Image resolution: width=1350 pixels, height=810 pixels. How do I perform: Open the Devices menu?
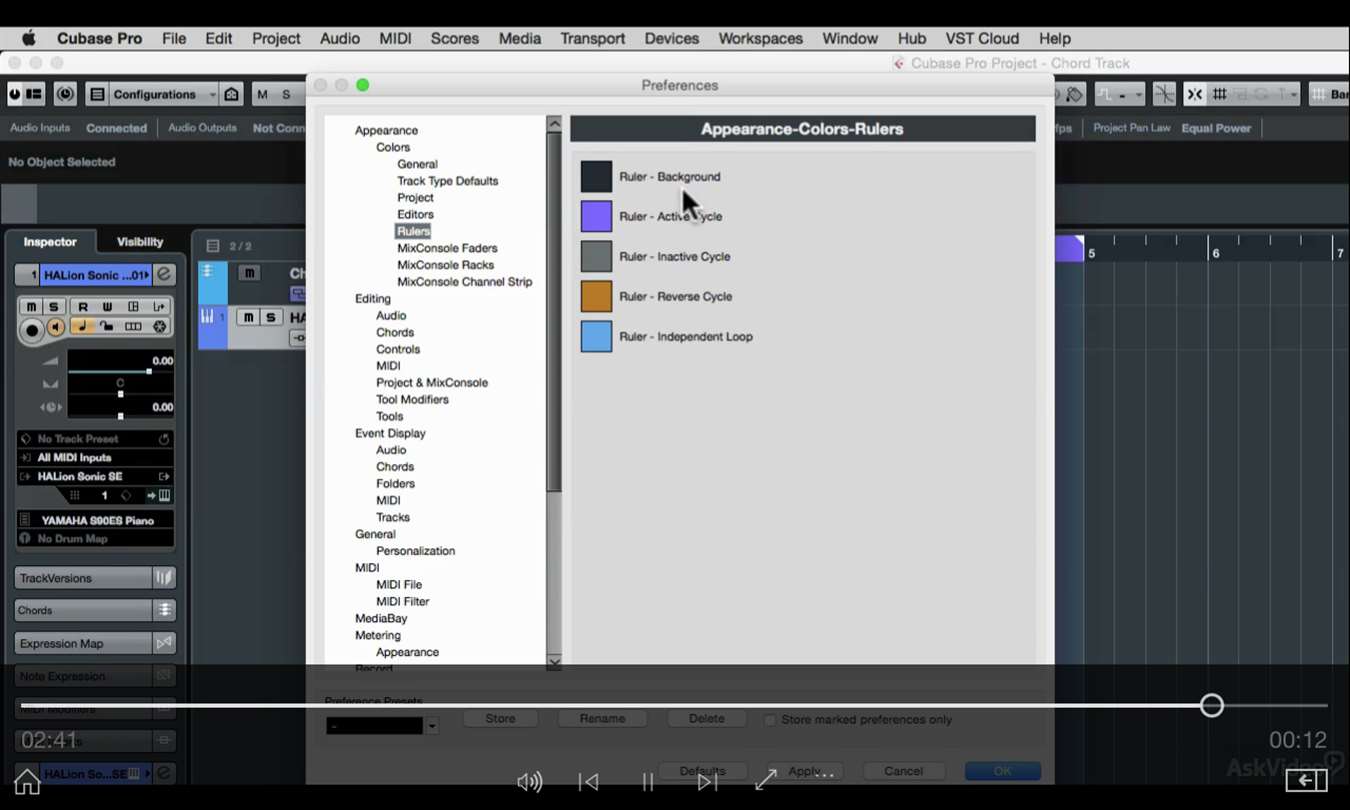[671, 38]
